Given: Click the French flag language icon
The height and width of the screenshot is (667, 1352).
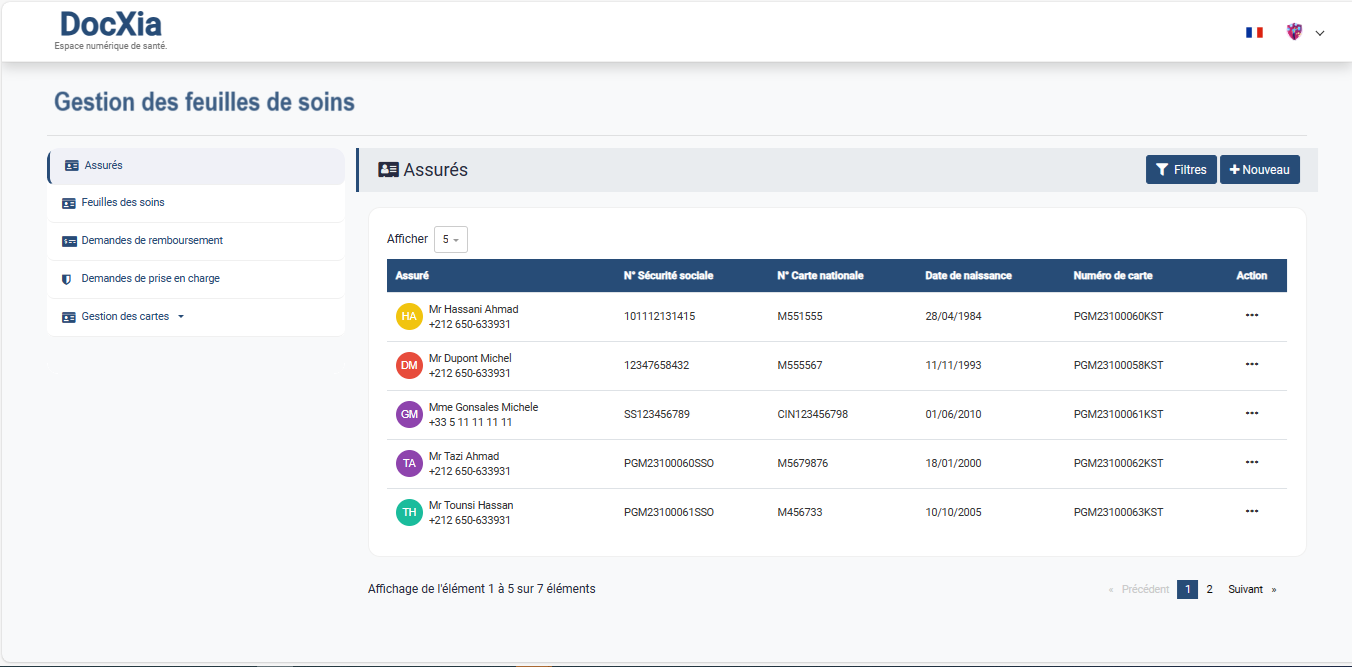Looking at the screenshot, I should (x=1254, y=33).
